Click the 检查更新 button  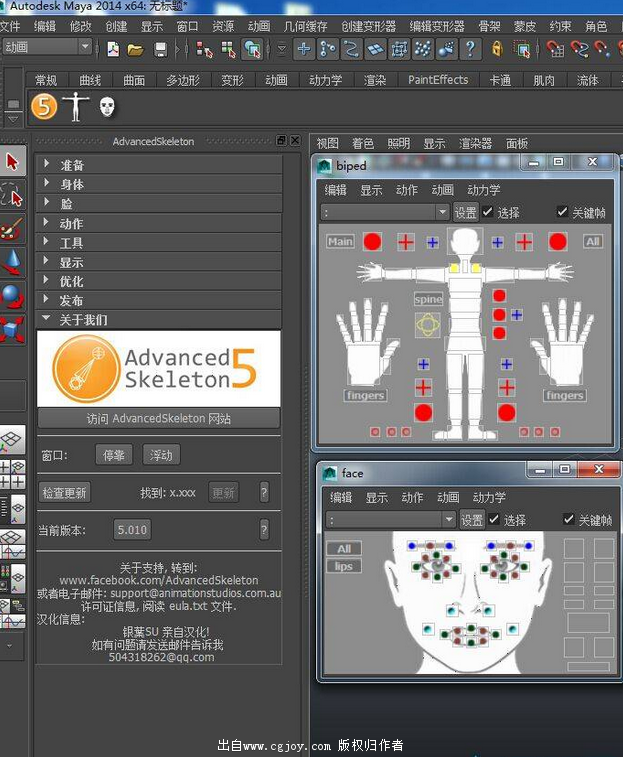(64, 492)
